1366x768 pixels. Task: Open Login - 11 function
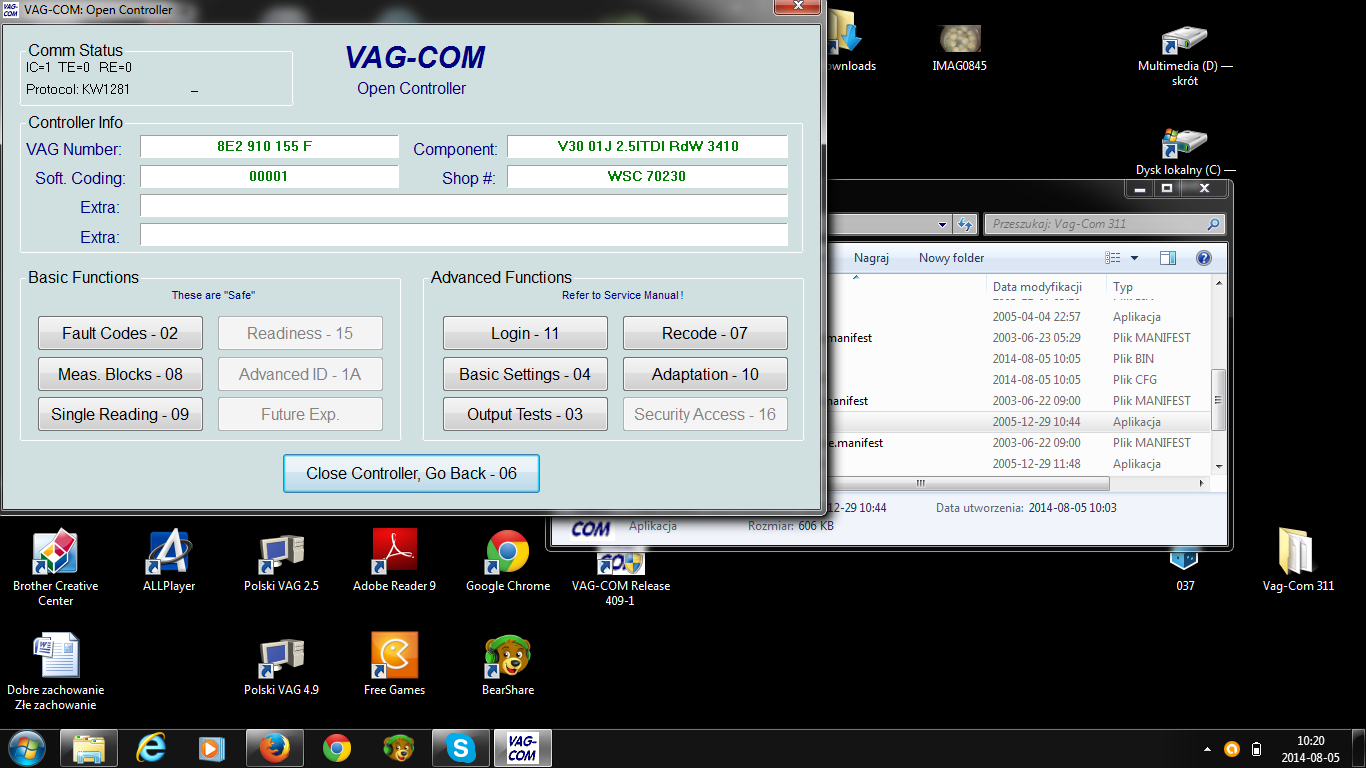tap(525, 333)
